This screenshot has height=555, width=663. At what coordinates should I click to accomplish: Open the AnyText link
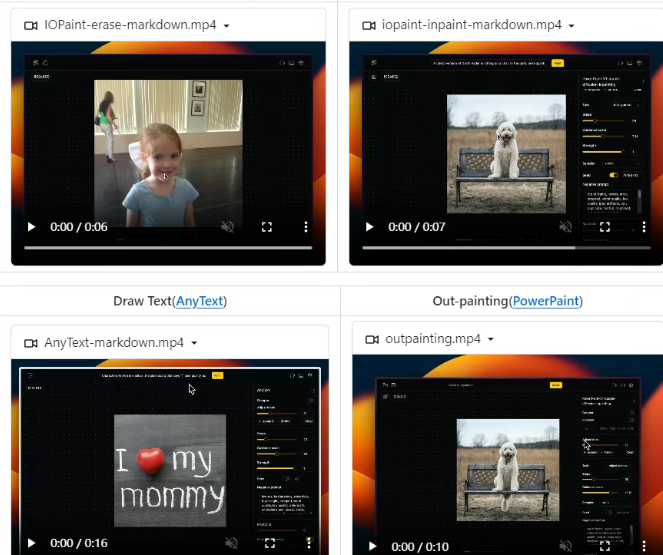click(x=199, y=301)
